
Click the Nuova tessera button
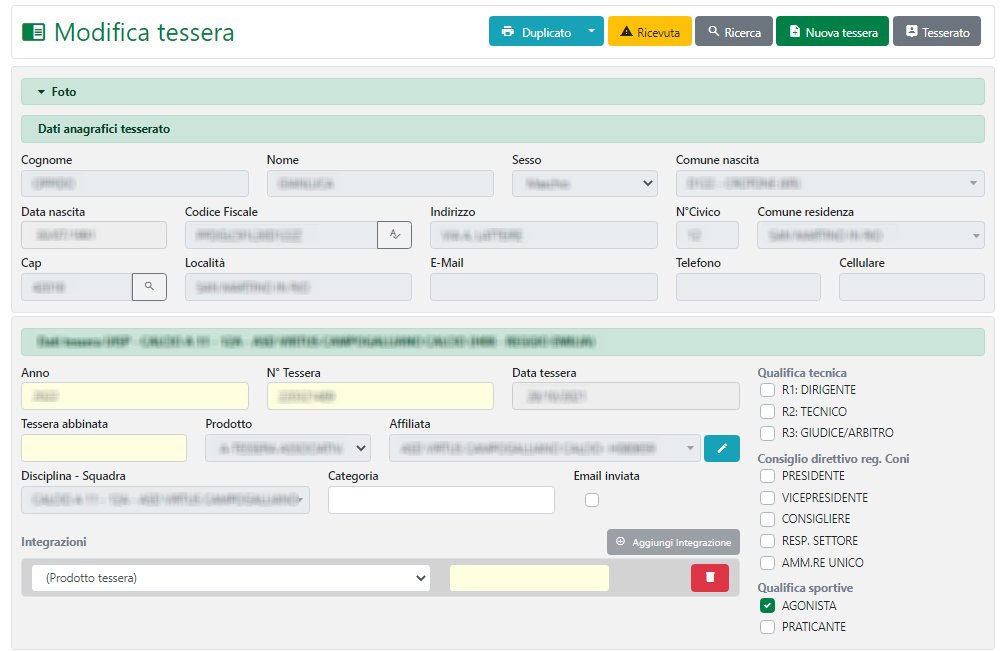pyautogui.click(x=832, y=32)
